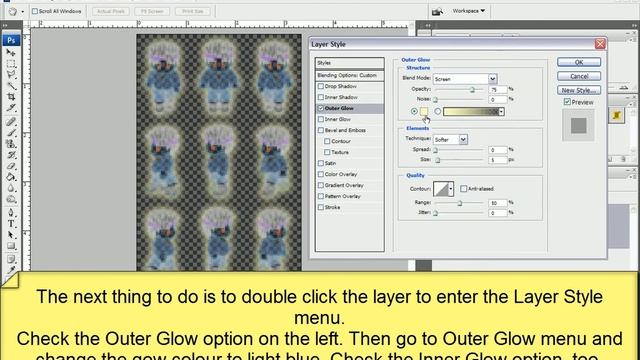Click the Fit Screen button

coord(152,11)
